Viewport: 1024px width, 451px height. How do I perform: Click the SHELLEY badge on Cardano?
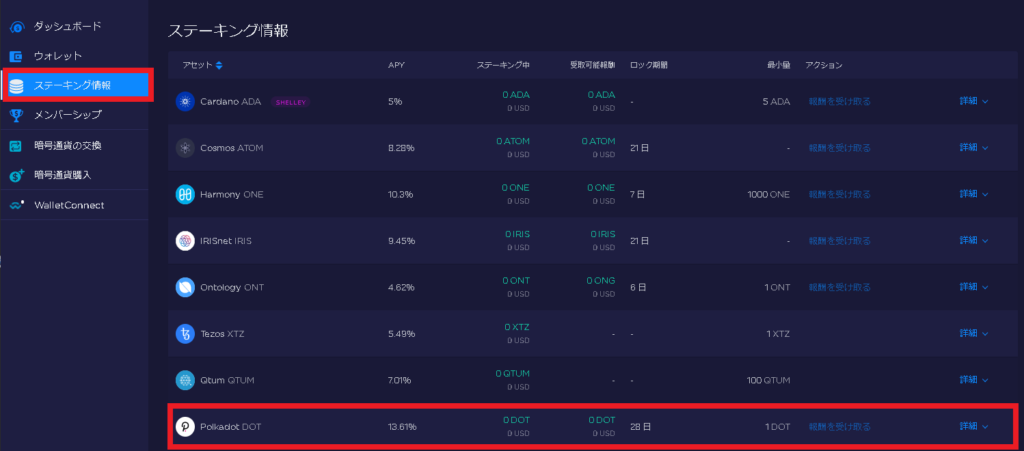pos(291,102)
